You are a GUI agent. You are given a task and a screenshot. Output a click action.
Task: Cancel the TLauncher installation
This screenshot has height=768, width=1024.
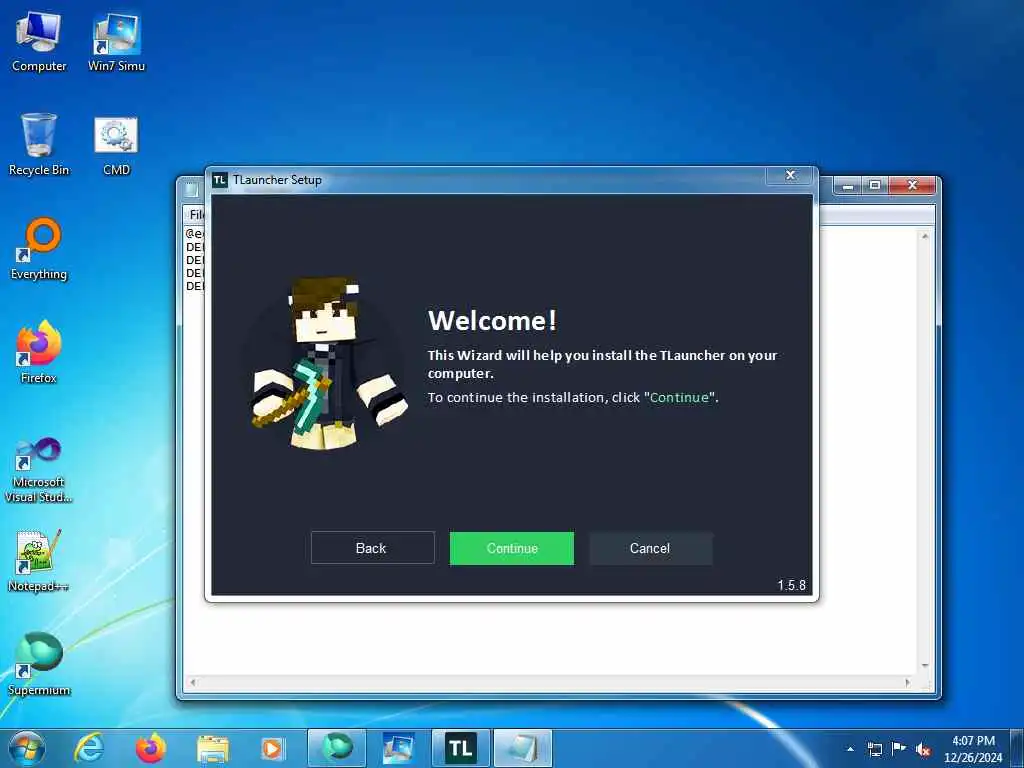650,548
